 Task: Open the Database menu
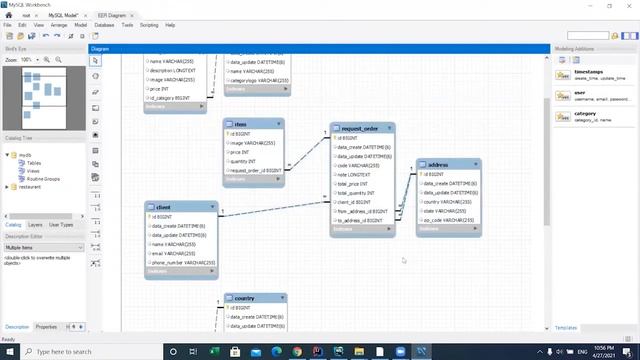[104, 25]
